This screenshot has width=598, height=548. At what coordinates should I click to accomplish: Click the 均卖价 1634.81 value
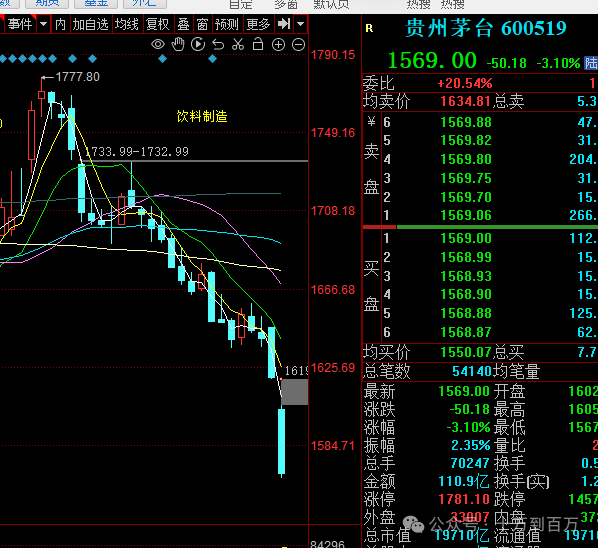(x=465, y=101)
